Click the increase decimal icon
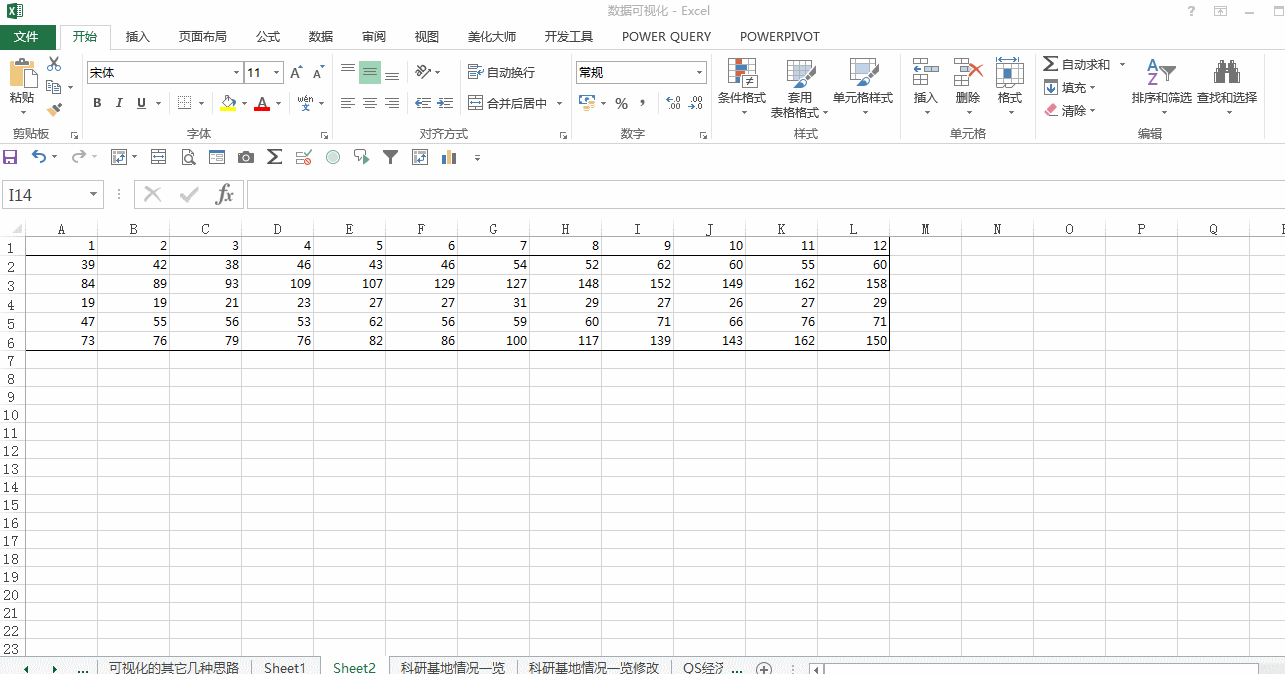Viewport: 1285px width, 674px height. point(673,103)
